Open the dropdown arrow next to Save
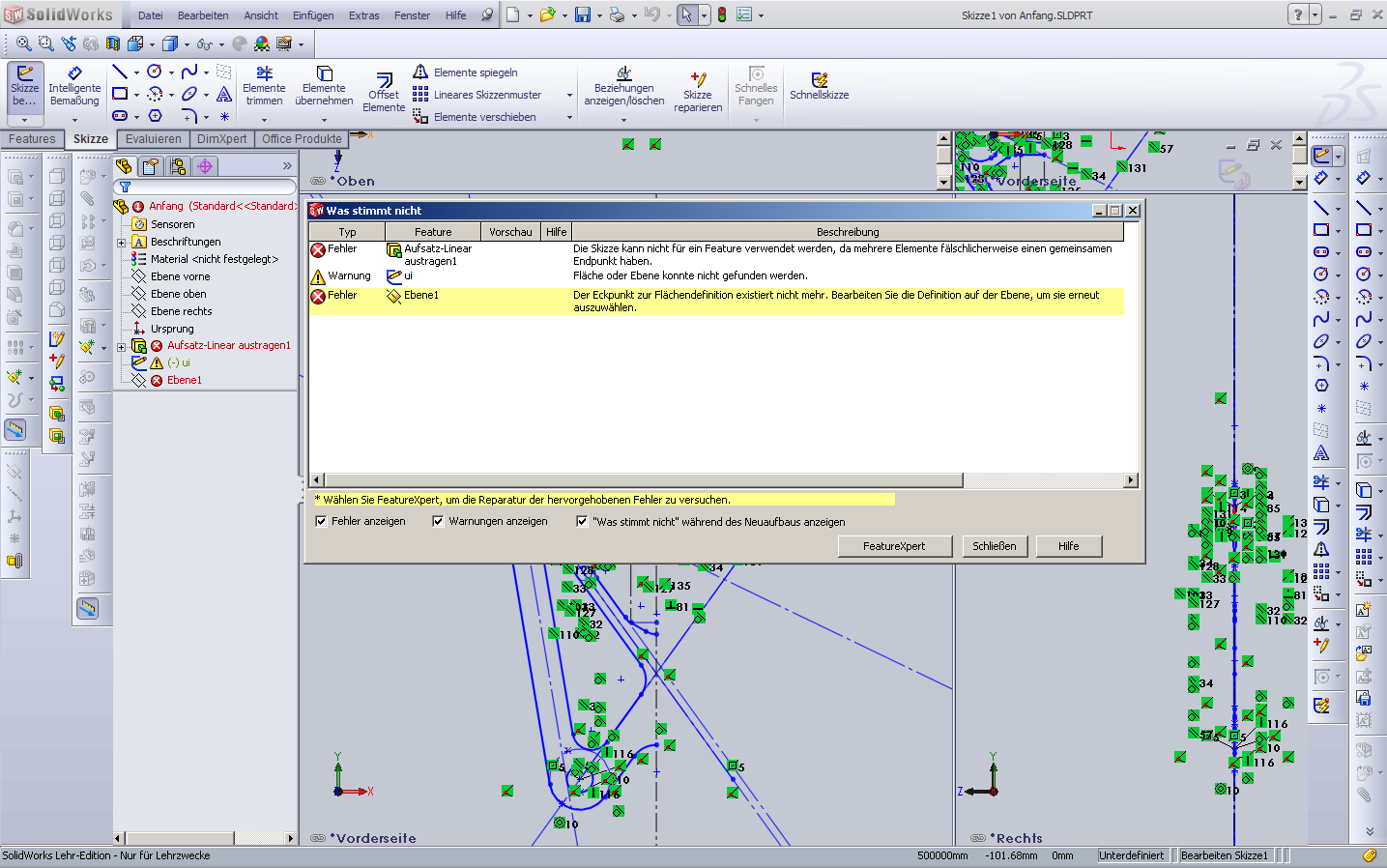 pos(599,15)
